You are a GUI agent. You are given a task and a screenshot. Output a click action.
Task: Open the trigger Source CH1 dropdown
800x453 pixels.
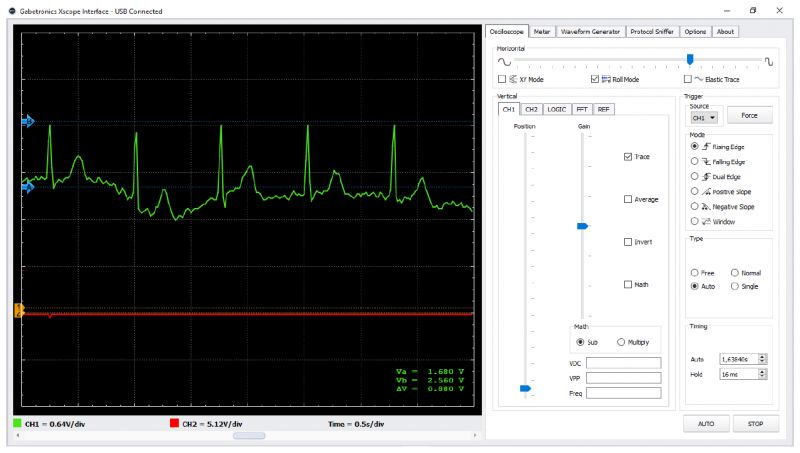click(x=704, y=118)
